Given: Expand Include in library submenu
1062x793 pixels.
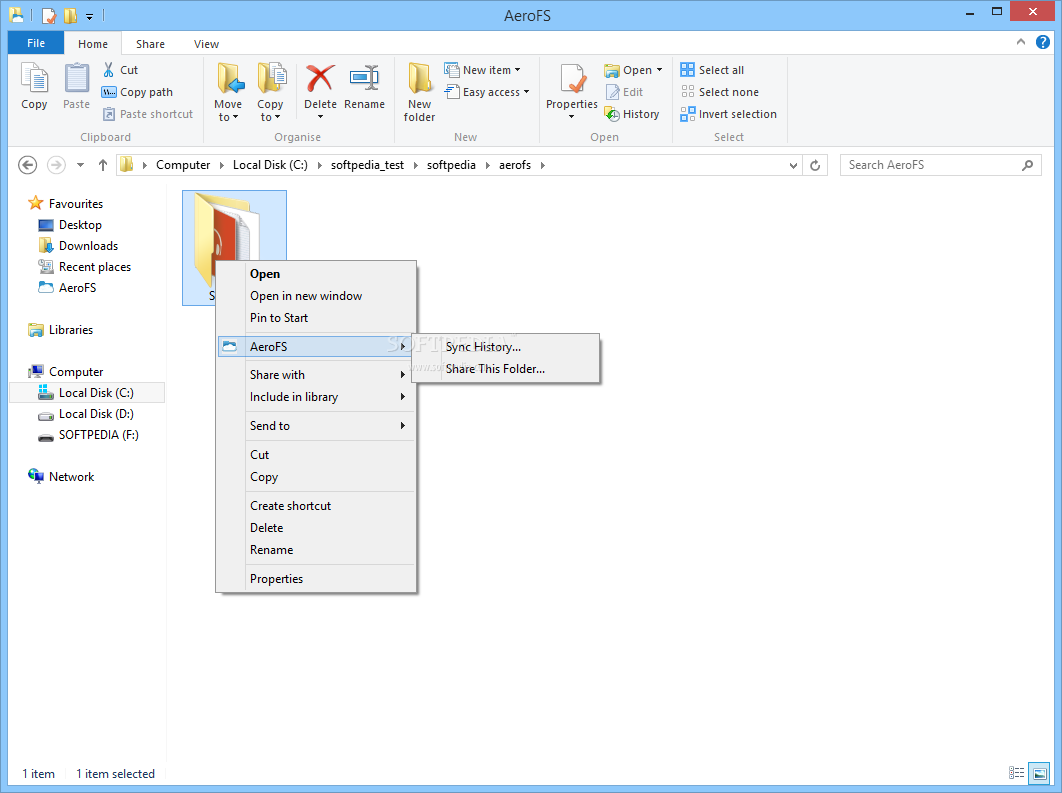Looking at the screenshot, I should click(x=316, y=397).
